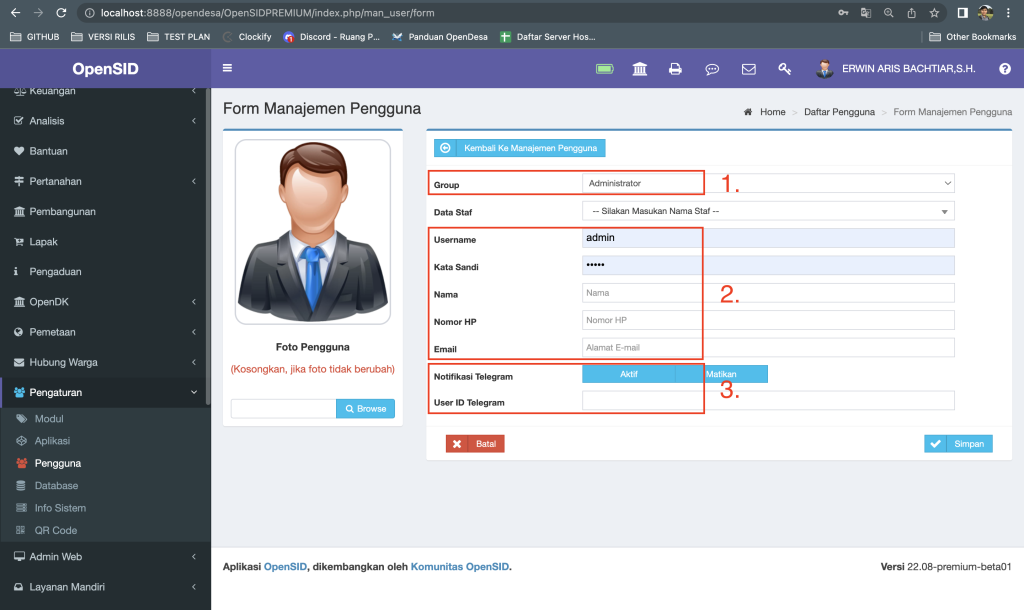Click the hamburger sidebar toggle icon
1024x610 pixels.
point(227,69)
